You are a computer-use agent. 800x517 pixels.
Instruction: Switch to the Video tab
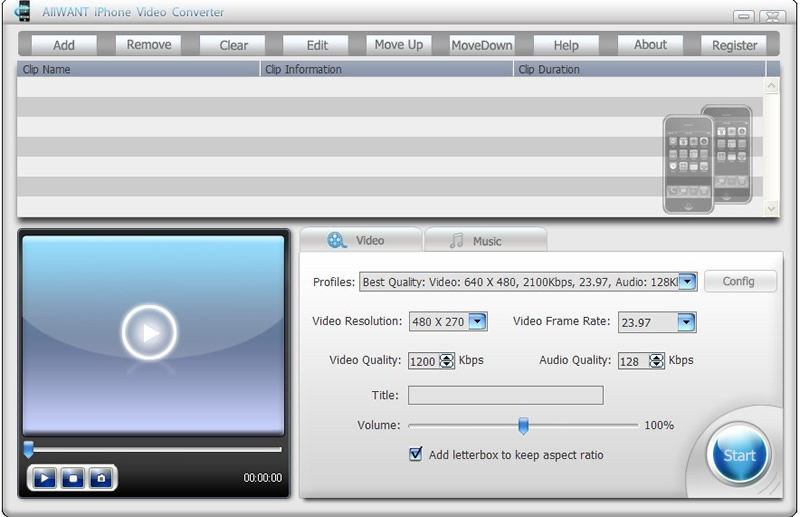pos(361,240)
